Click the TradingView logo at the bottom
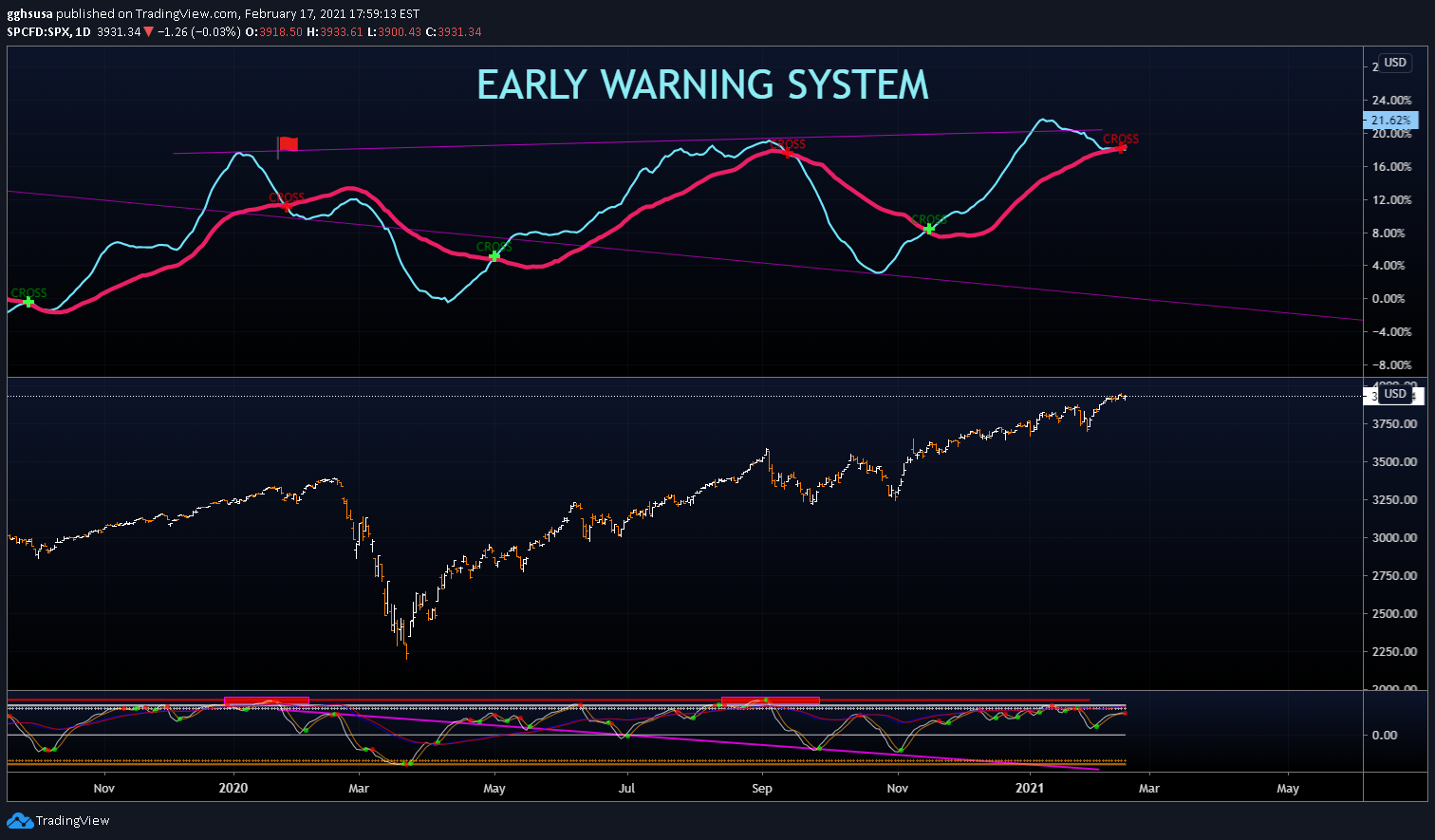 [x=59, y=820]
